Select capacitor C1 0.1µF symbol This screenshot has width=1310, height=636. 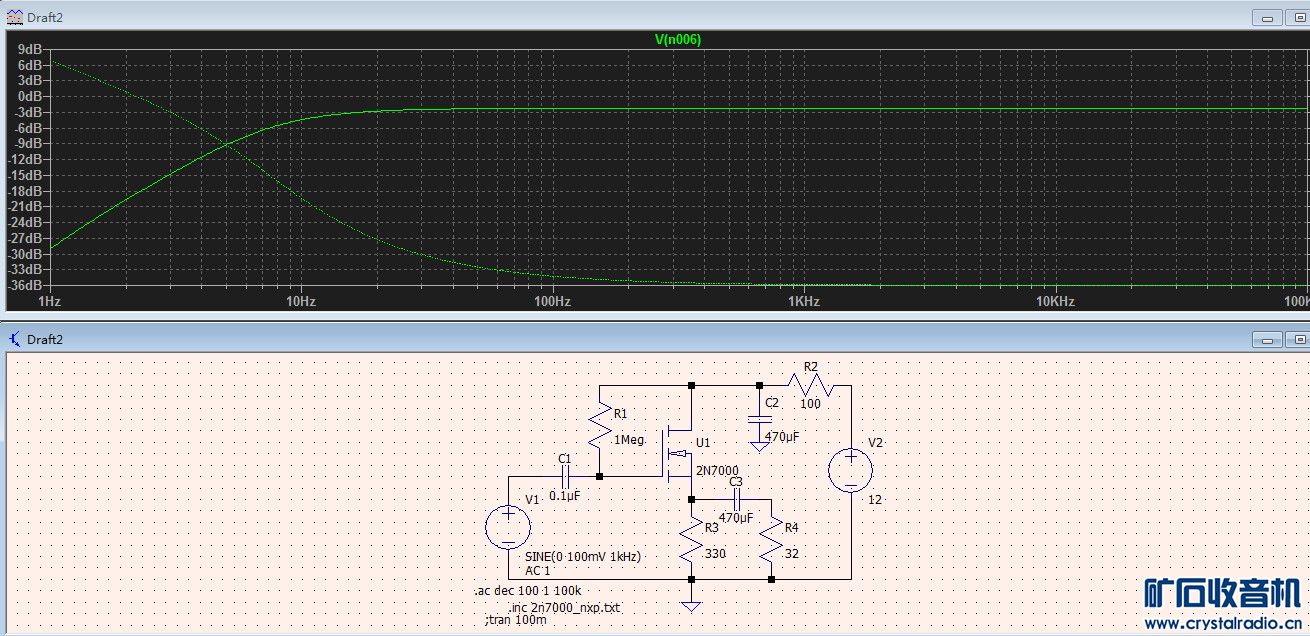(x=565, y=476)
